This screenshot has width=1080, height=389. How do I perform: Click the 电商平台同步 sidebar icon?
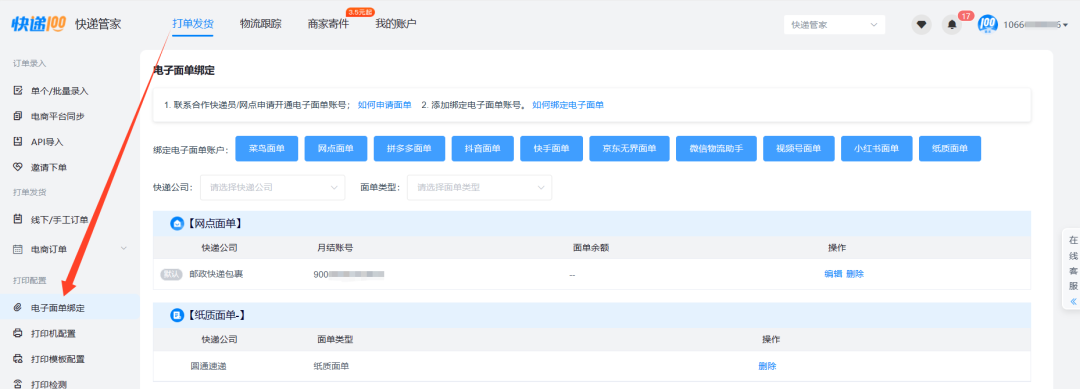(19, 116)
